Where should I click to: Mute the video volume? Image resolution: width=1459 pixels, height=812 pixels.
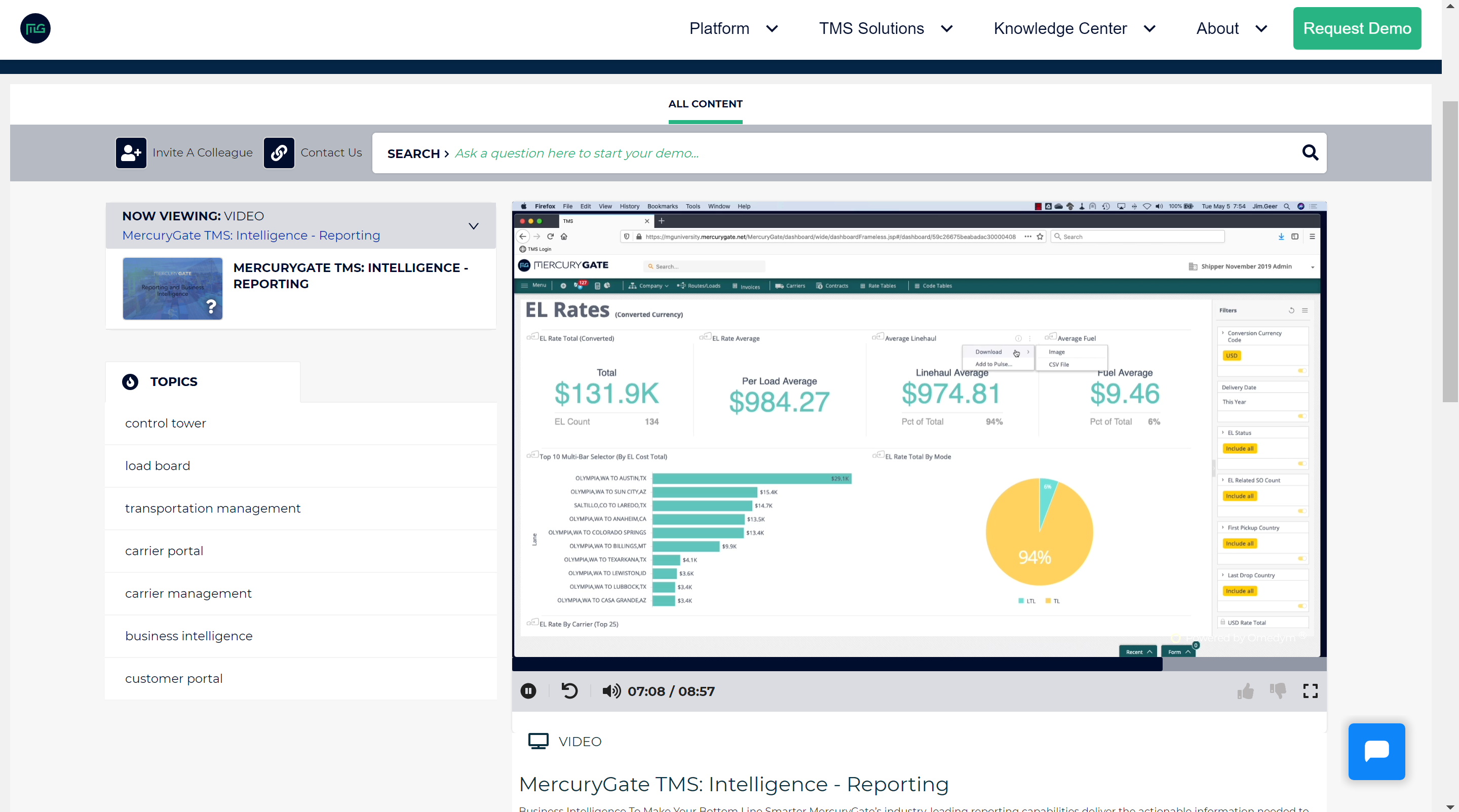pos(610,691)
